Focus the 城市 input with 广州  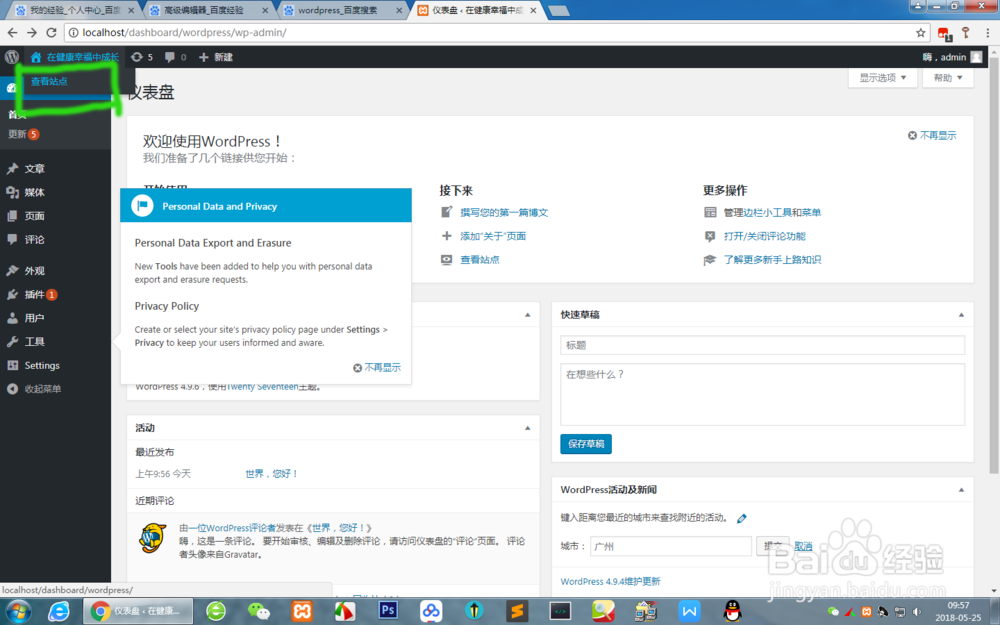(x=670, y=546)
